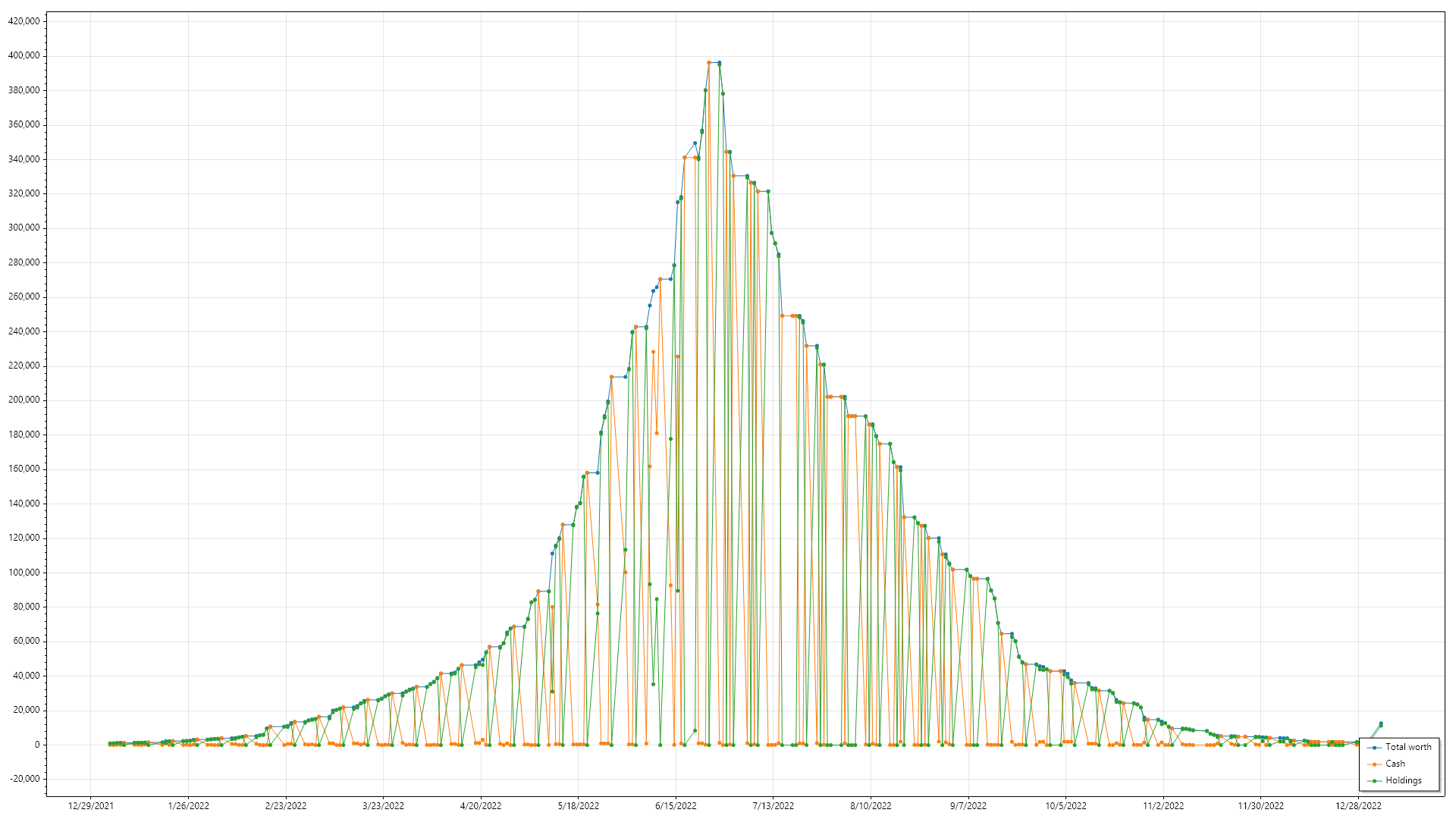Click the 420,000 y-axis label
This screenshot has height=819, width=1456.
pyautogui.click(x=24, y=21)
